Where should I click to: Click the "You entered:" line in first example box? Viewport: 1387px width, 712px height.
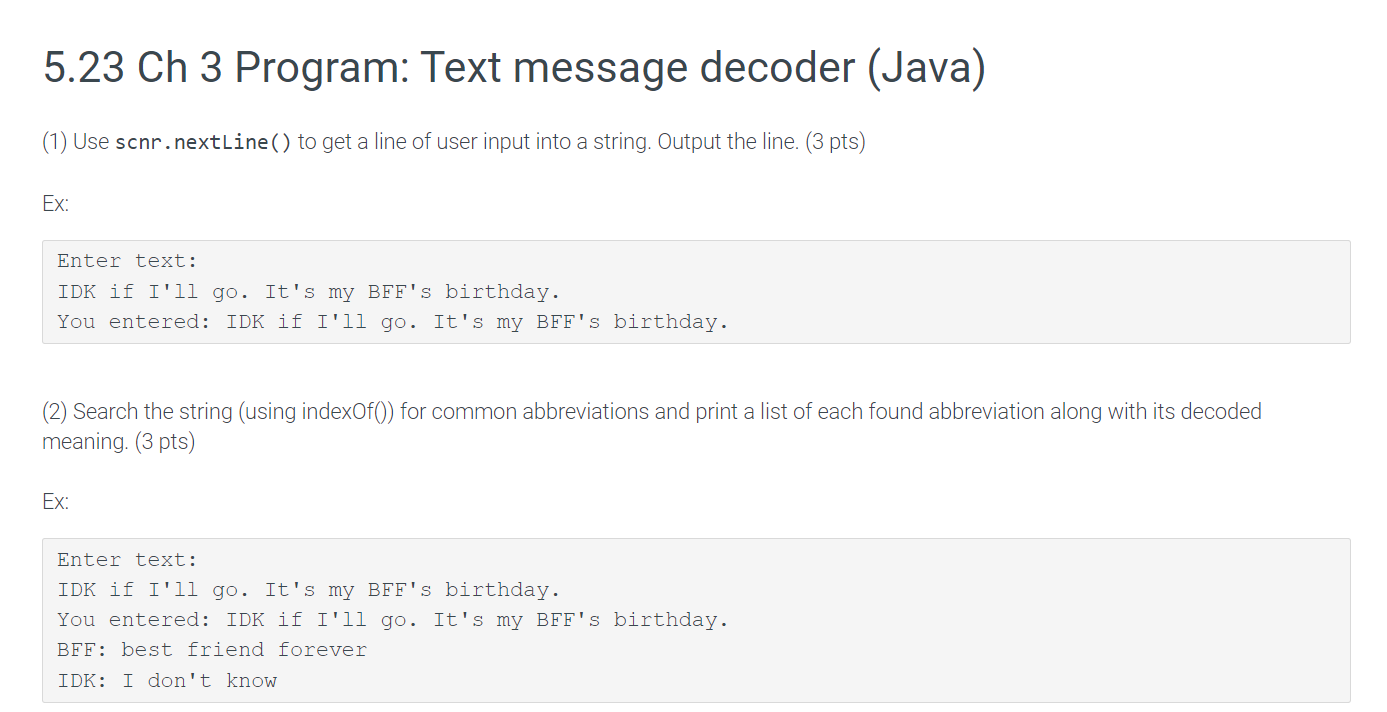[393, 321]
